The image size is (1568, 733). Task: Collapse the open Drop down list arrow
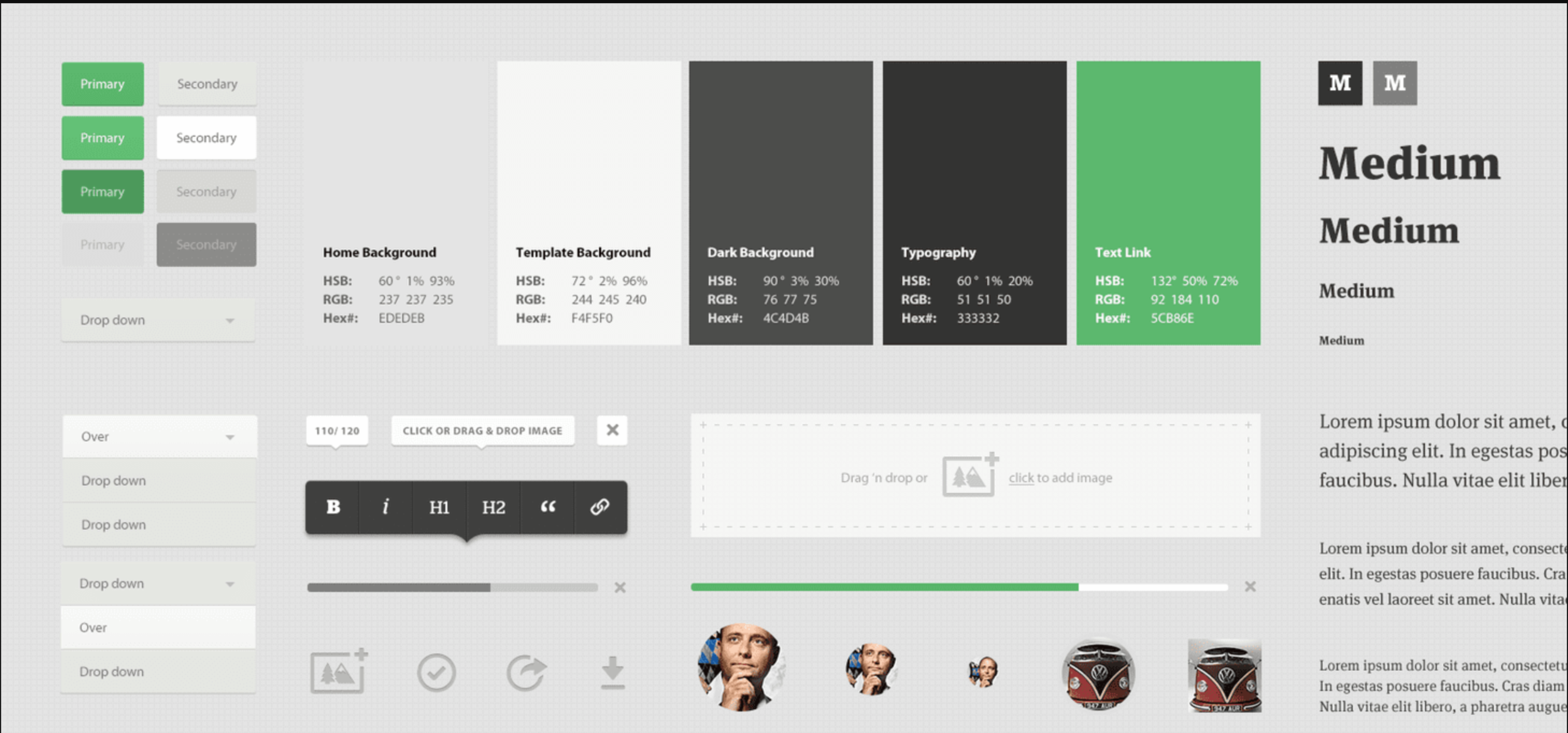click(230, 584)
